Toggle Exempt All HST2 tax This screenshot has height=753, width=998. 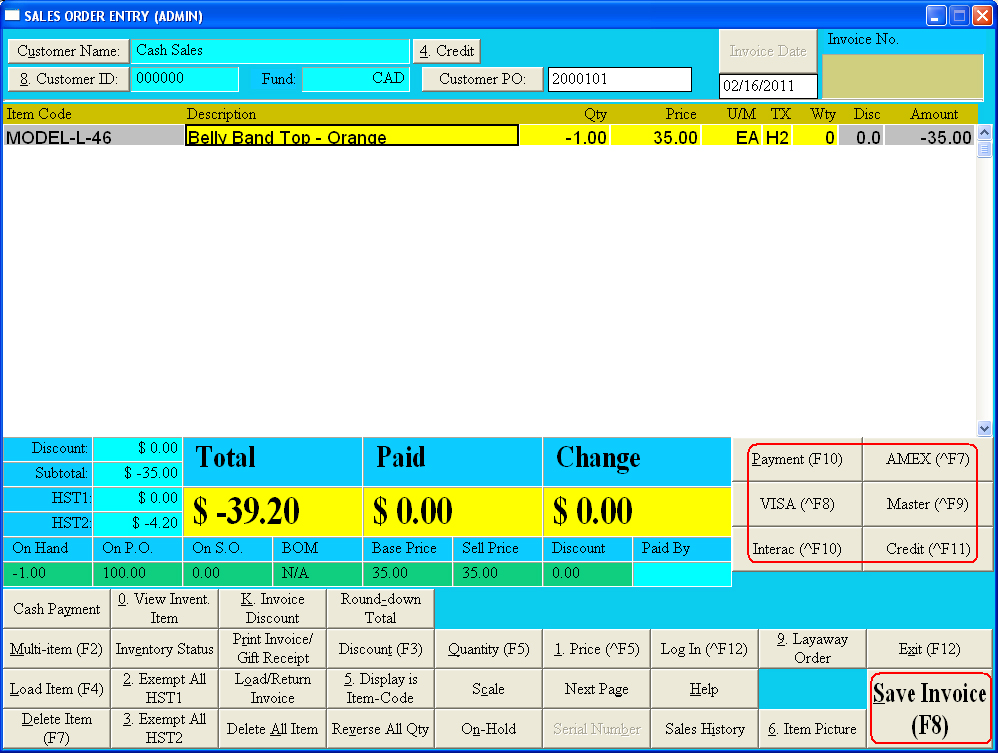(164, 729)
